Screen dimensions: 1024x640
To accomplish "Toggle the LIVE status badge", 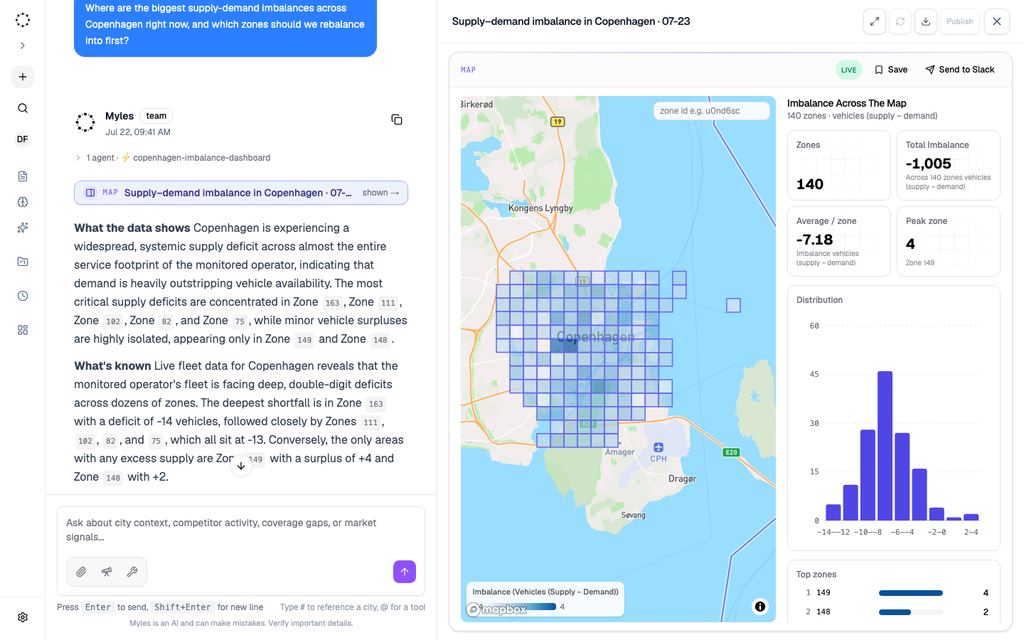I will [848, 70].
